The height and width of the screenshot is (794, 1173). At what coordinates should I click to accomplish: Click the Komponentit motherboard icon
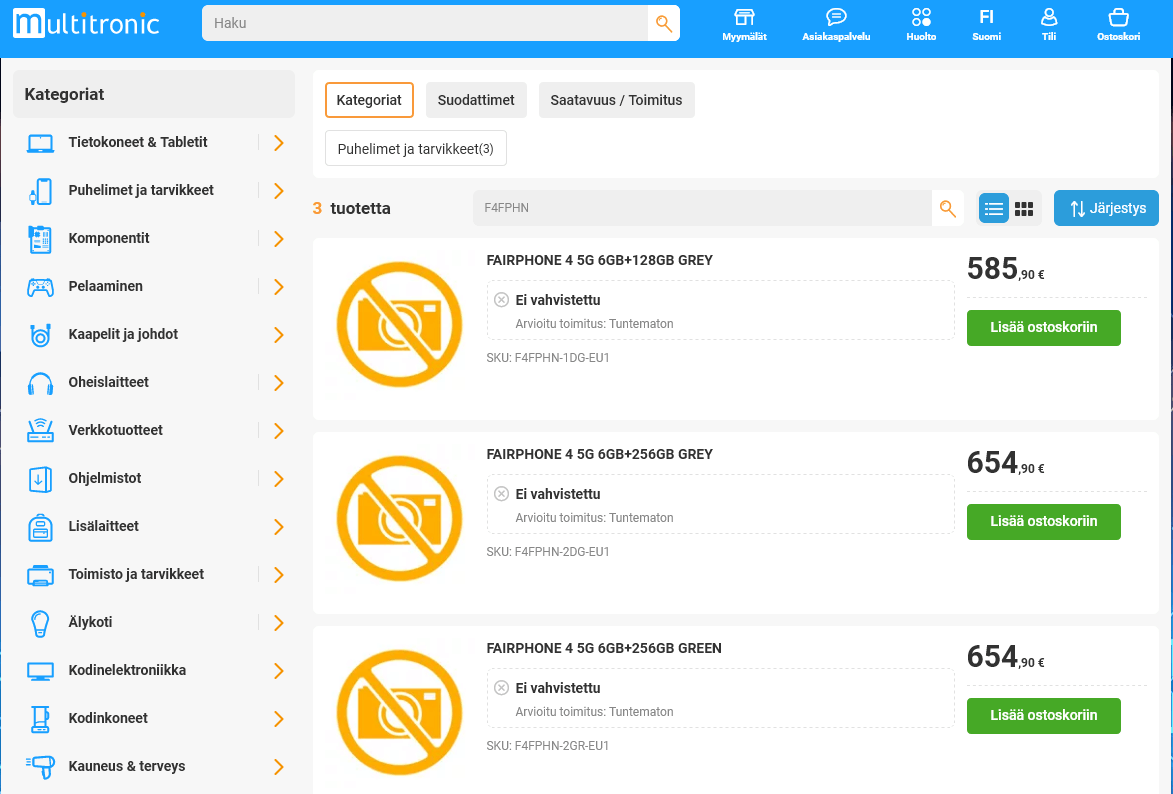tap(40, 239)
